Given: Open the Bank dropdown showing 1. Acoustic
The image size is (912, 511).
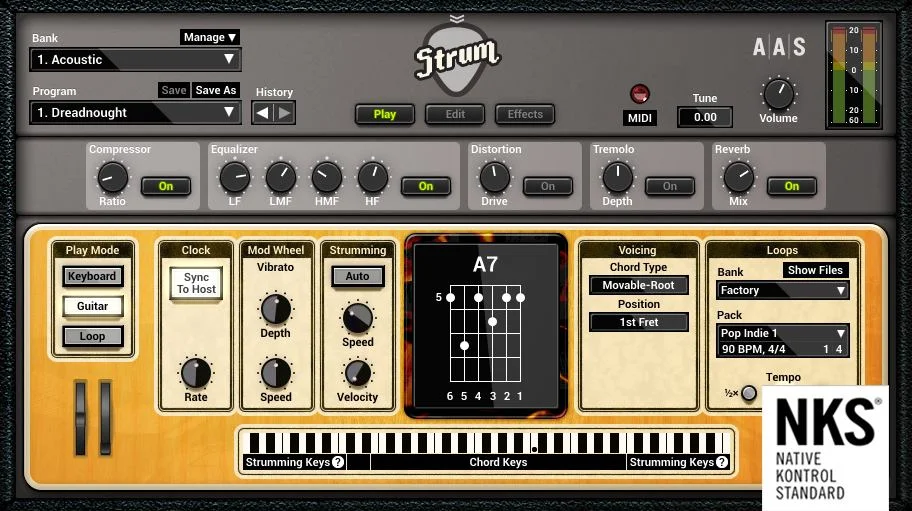Looking at the screenshot, I should 134,60.
